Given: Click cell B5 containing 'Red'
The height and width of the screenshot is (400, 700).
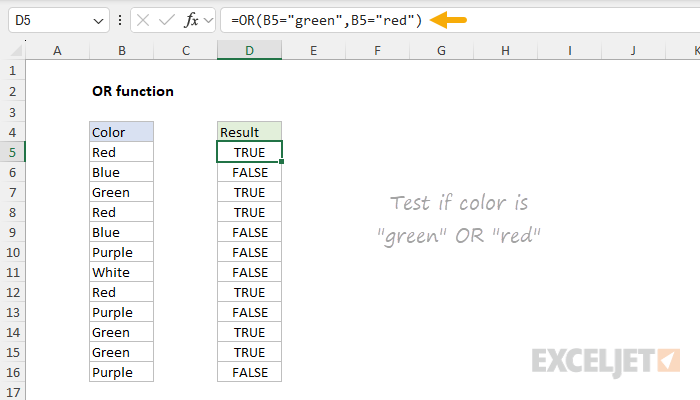Looking at the screenshot, I should click(x=121, y=152).
